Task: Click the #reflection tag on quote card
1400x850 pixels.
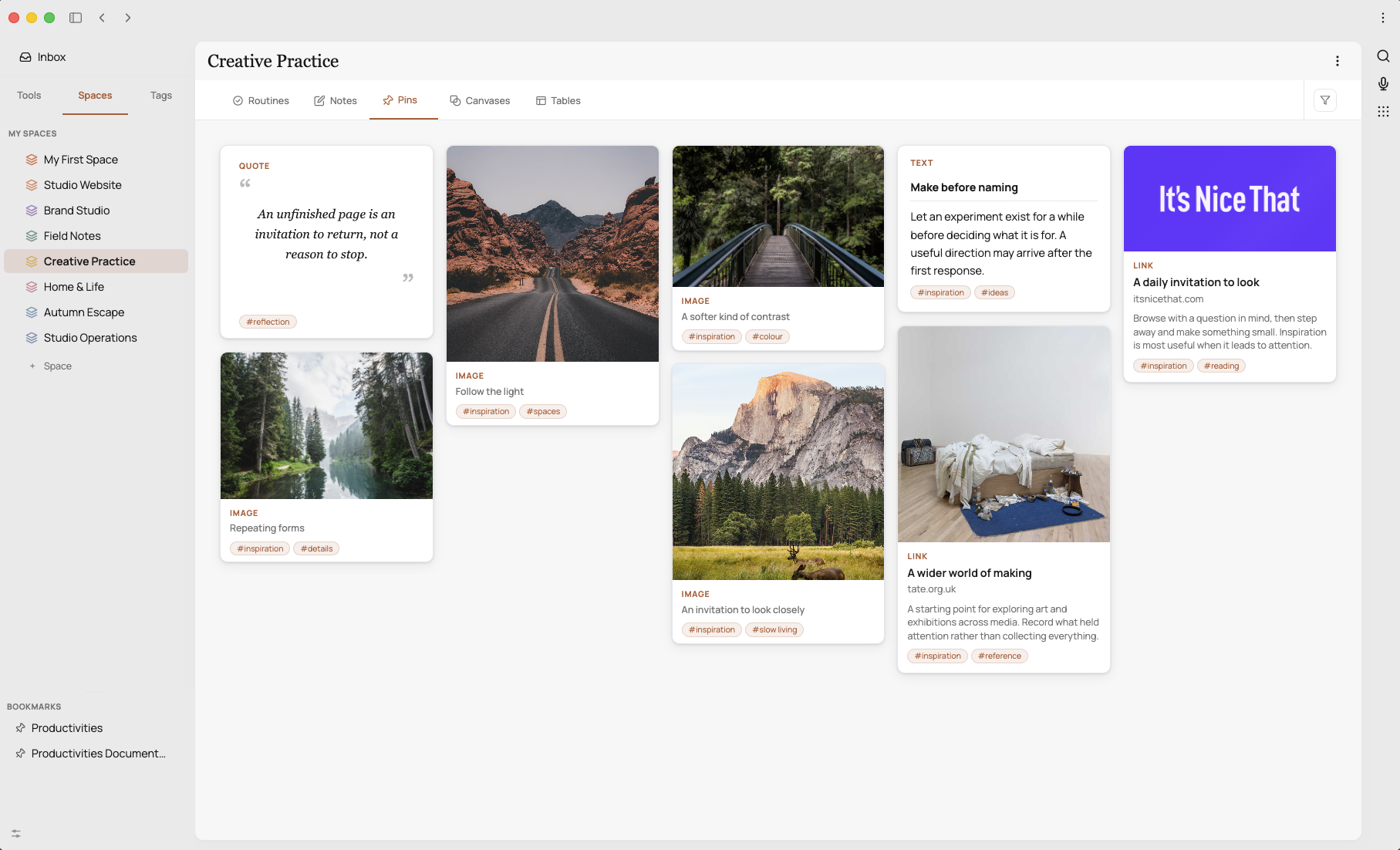Action: [268, 322]
